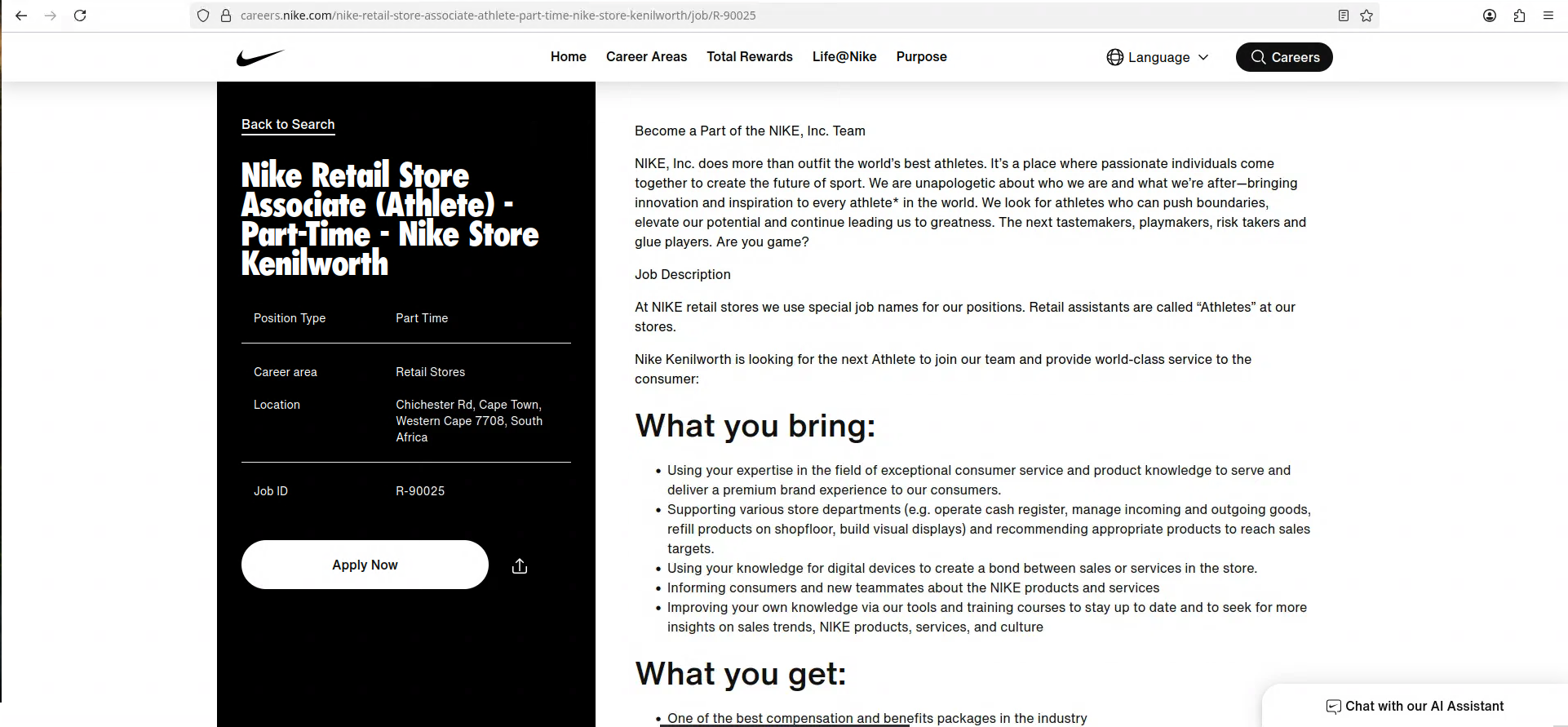This screenshot has width=1568, height=727.
Task: Click the What you bring heading
Action: 755,426
